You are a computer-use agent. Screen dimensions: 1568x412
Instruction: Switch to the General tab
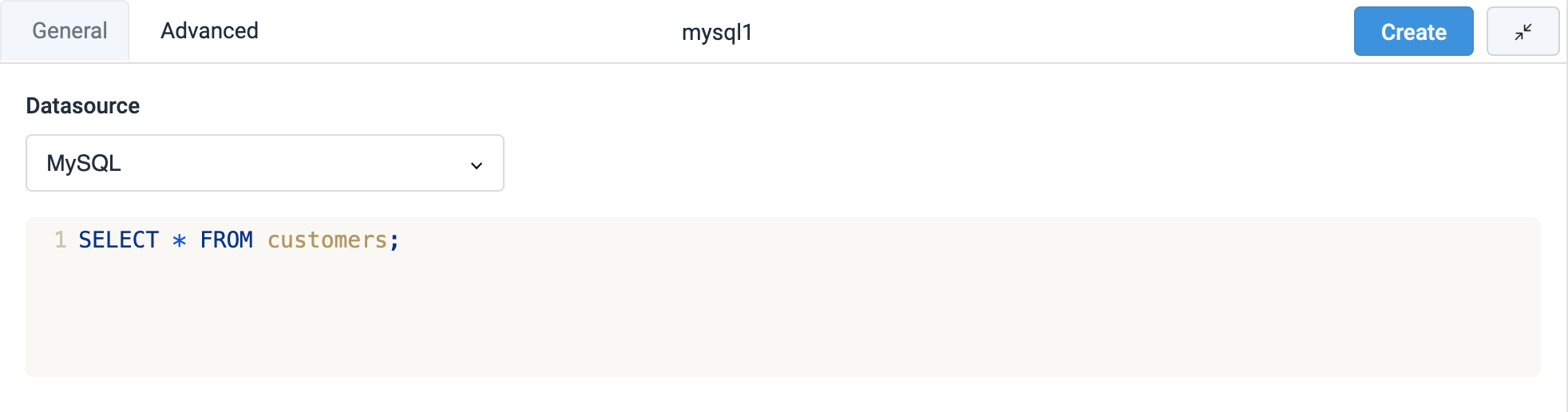(69, 31)
